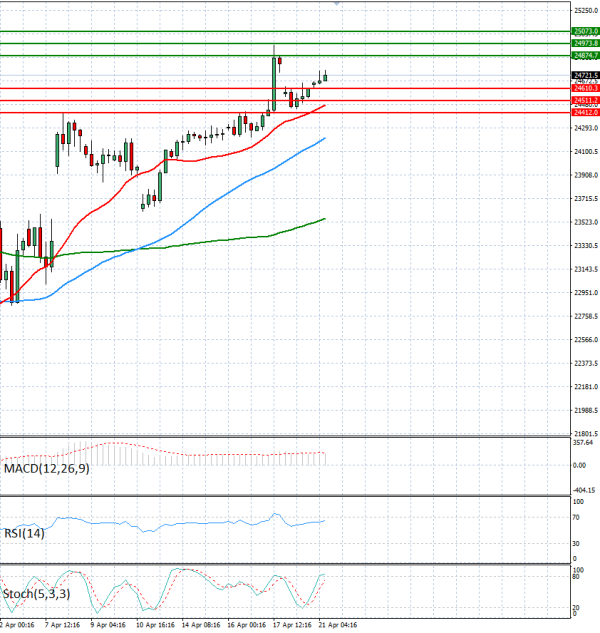600x633 pixels.
Task: Select the green long-term moving average line
Action: (200, 242)
